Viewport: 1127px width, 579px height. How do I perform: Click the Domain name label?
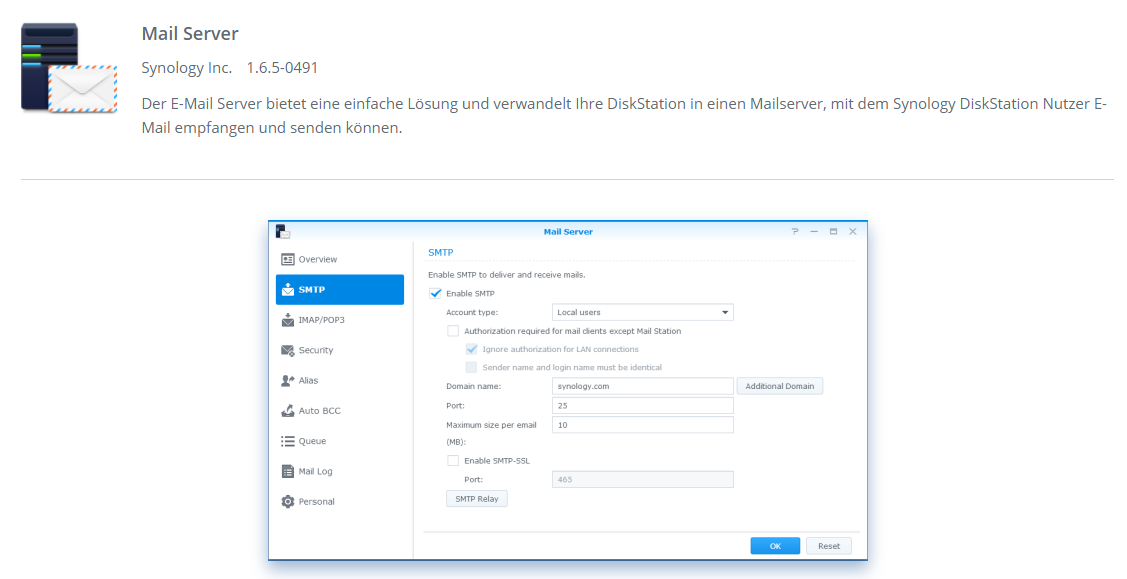click(474, 386)
